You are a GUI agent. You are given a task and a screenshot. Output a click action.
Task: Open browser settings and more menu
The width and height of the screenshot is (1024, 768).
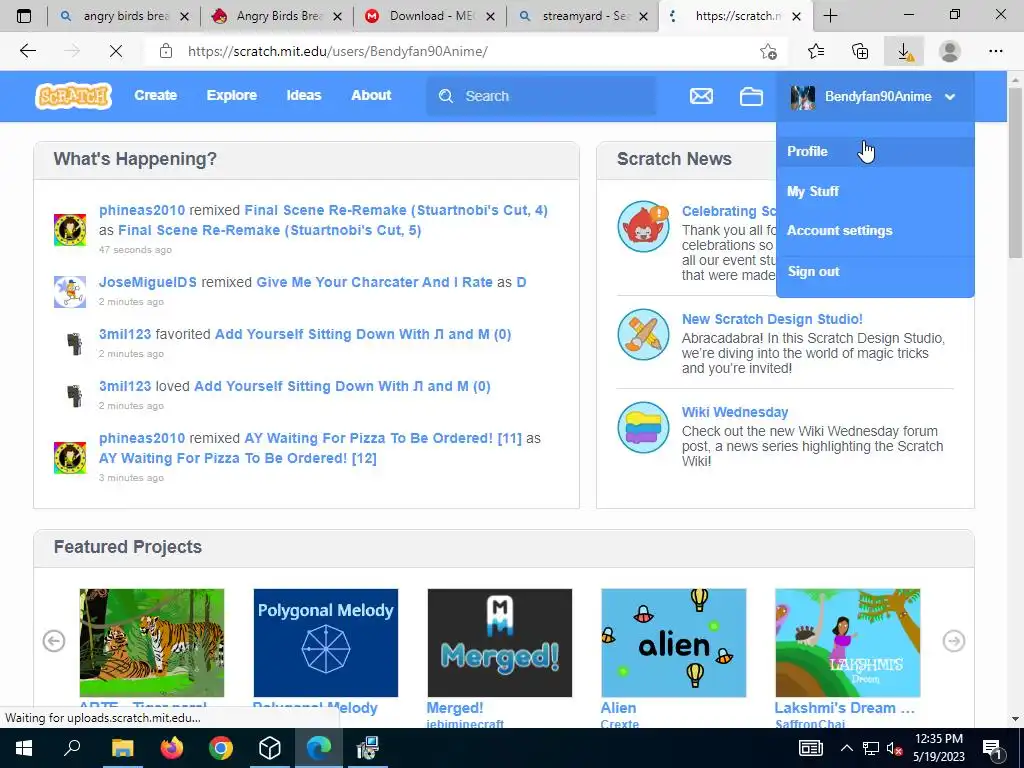point(995,52)
